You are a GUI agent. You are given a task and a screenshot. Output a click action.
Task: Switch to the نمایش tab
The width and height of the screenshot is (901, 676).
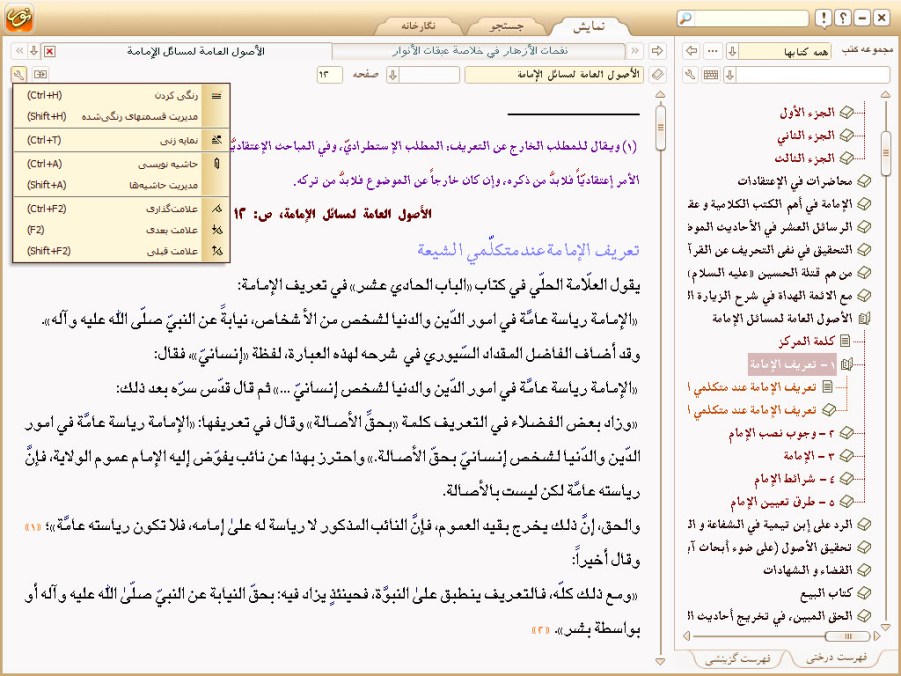coord(589,26)
